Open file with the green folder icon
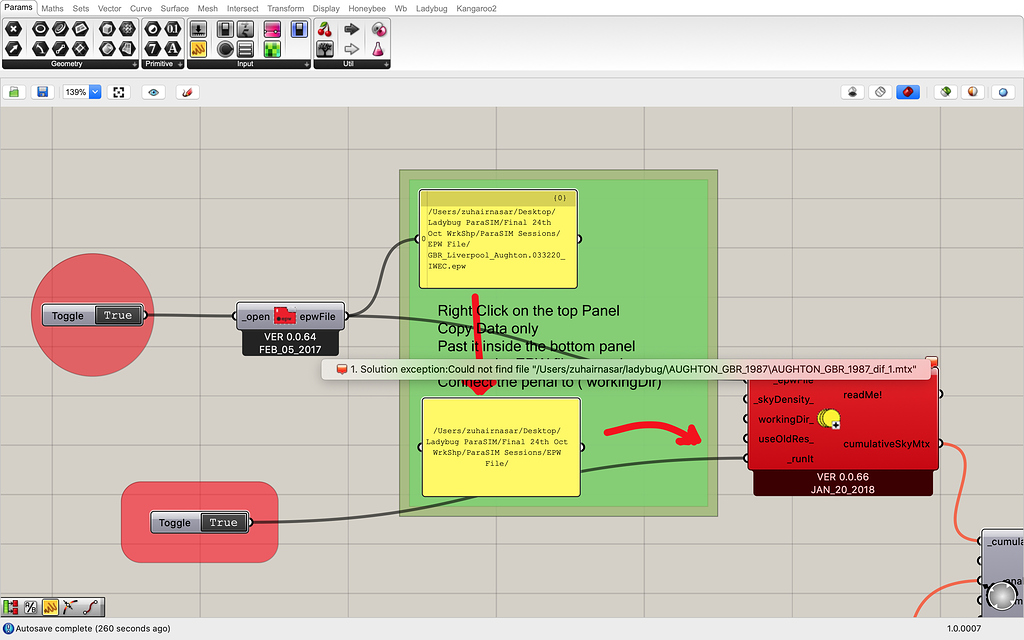Viewport: 1024px width, 640px height. click(15, 92)
